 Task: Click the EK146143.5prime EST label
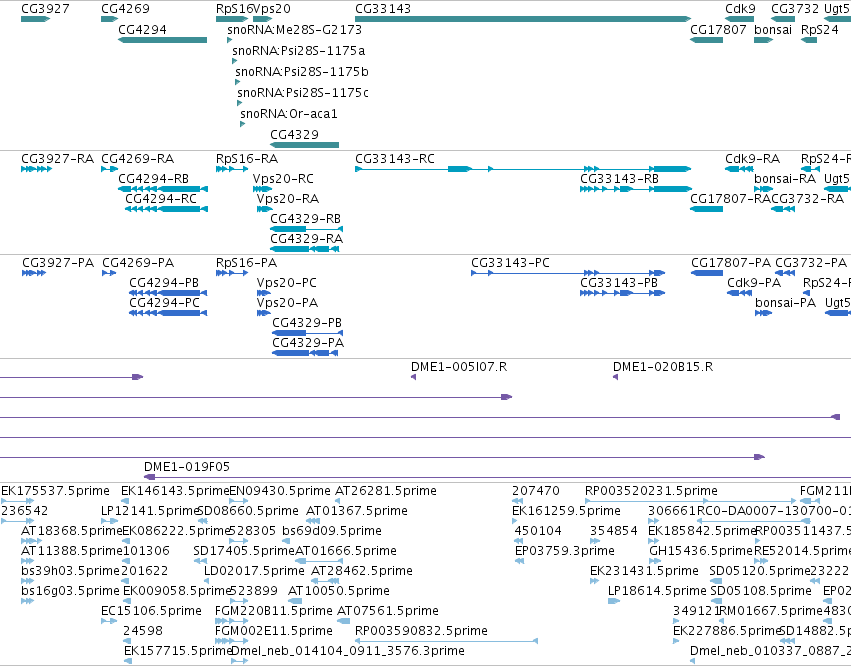[x=175, y=491]
